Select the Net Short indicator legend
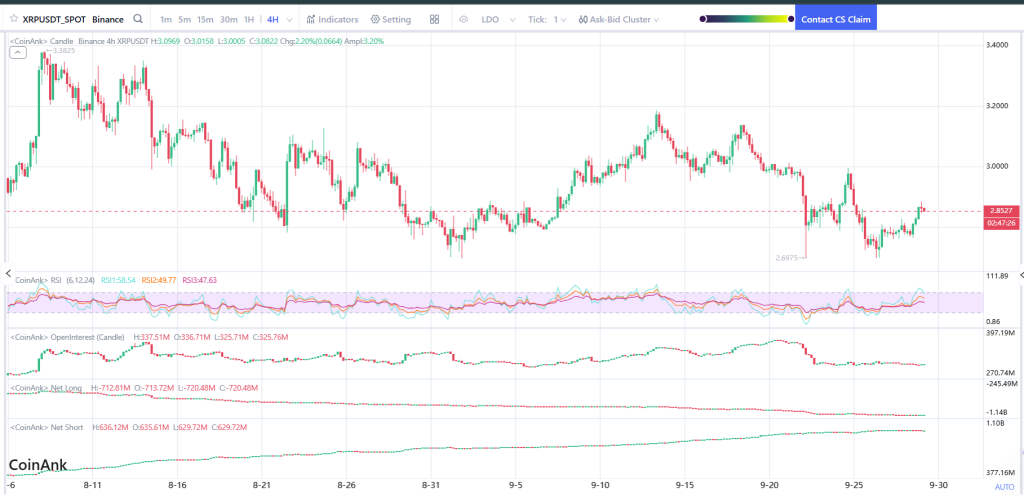Viewport: 1024px width, 496px height. [47, 427]
